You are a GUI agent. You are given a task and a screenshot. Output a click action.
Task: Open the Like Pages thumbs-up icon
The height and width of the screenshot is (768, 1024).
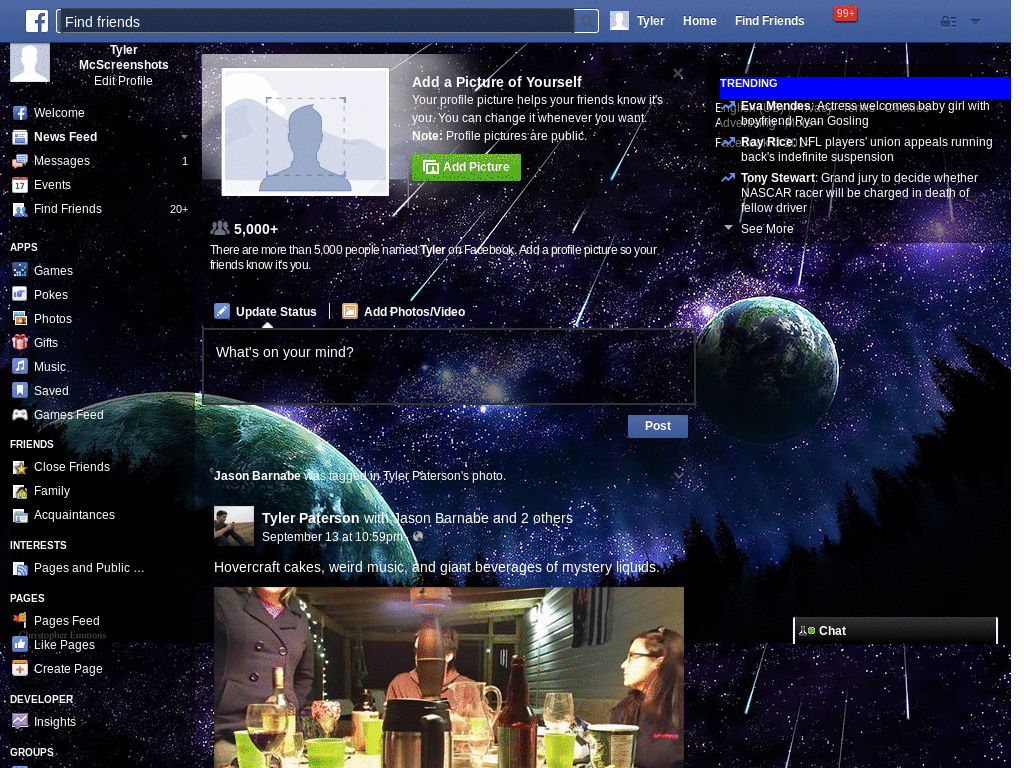pyautogui.click(x=20, y=645)
